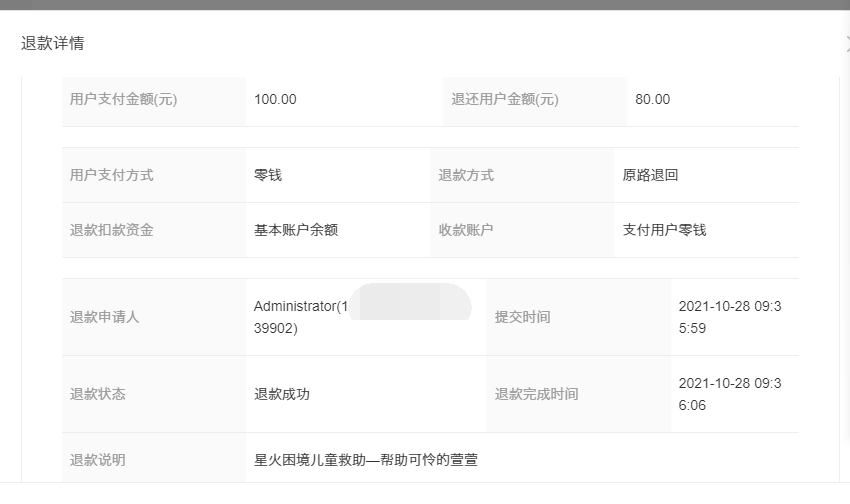Select the 退款完成时间 label
The height and width of the screenshot is (504, 850).
[537, 394]
